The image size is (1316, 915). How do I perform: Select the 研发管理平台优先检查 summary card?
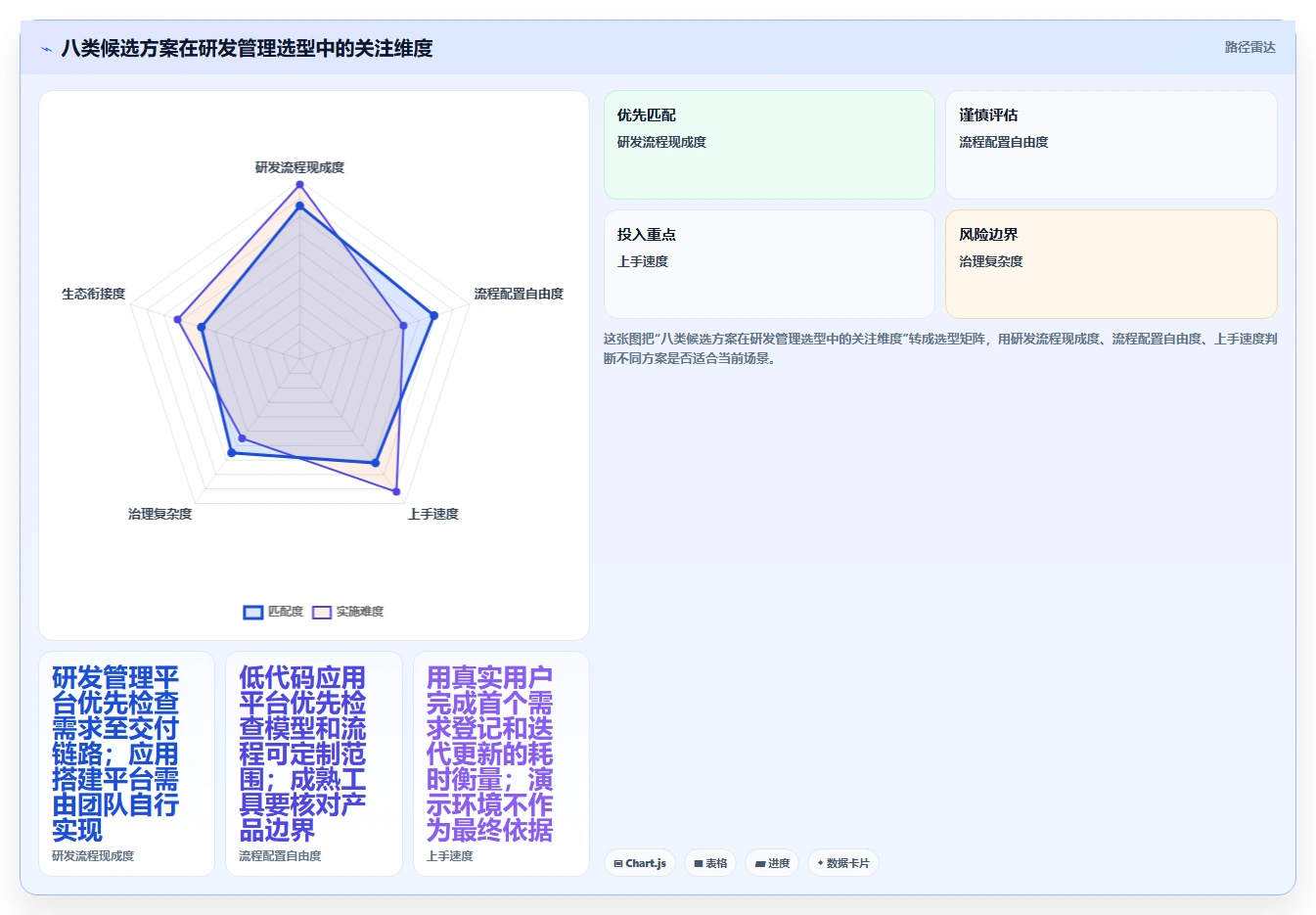[x=126, y=763]
